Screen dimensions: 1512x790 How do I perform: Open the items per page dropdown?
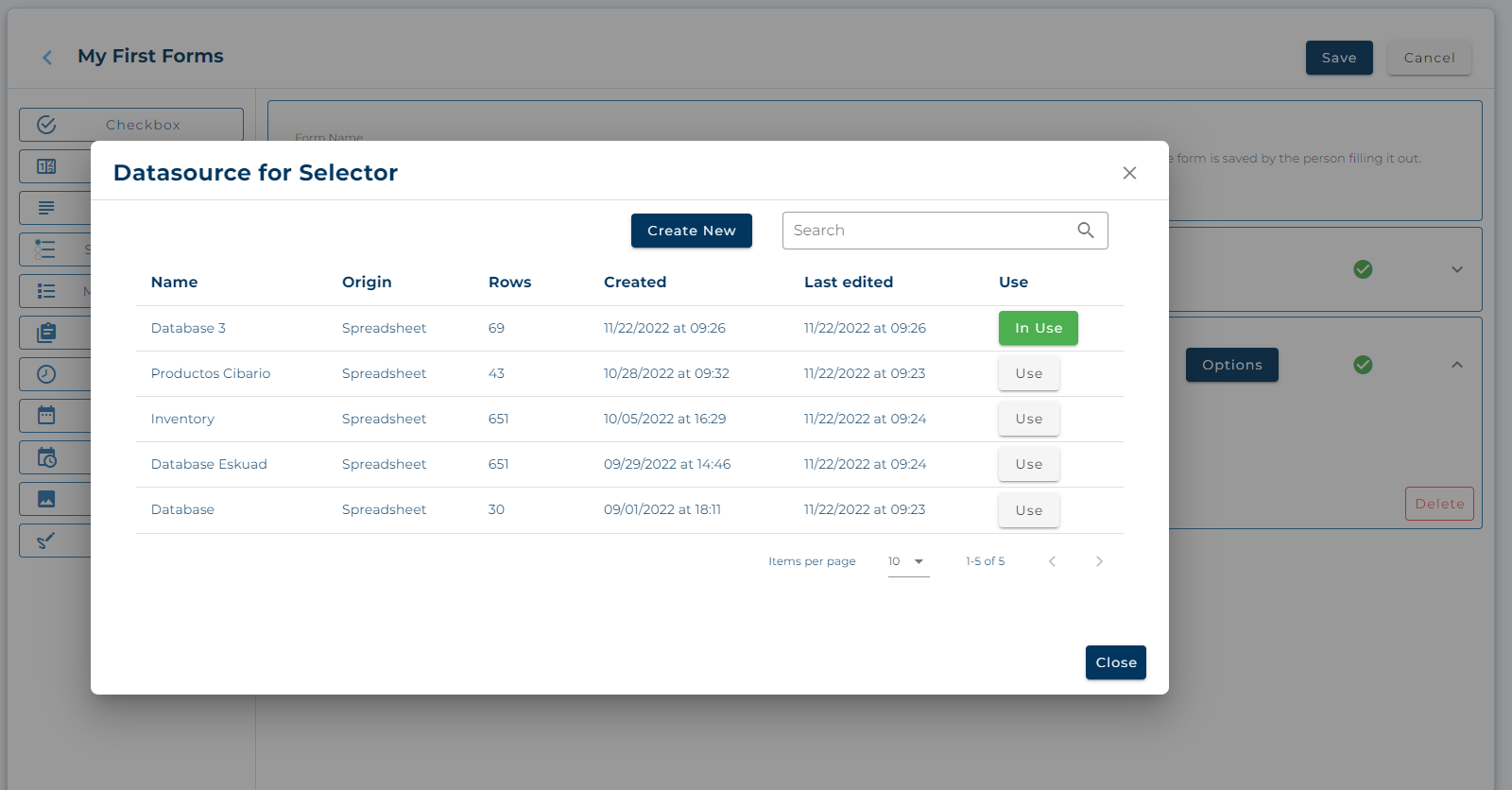click(x=908, y=561)
